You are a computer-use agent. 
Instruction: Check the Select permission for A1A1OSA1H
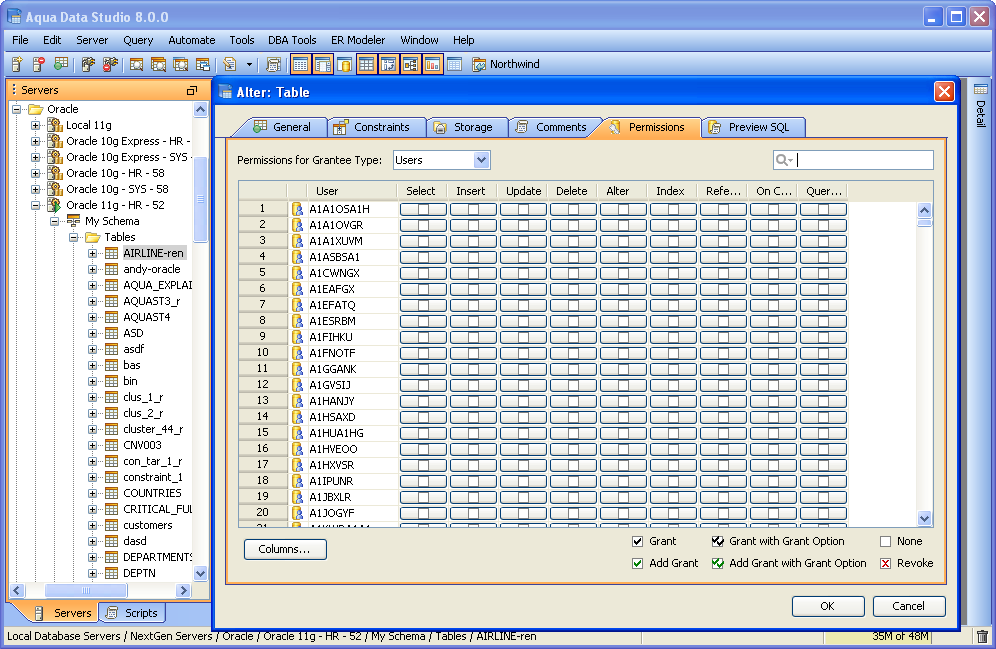point(423,209)
